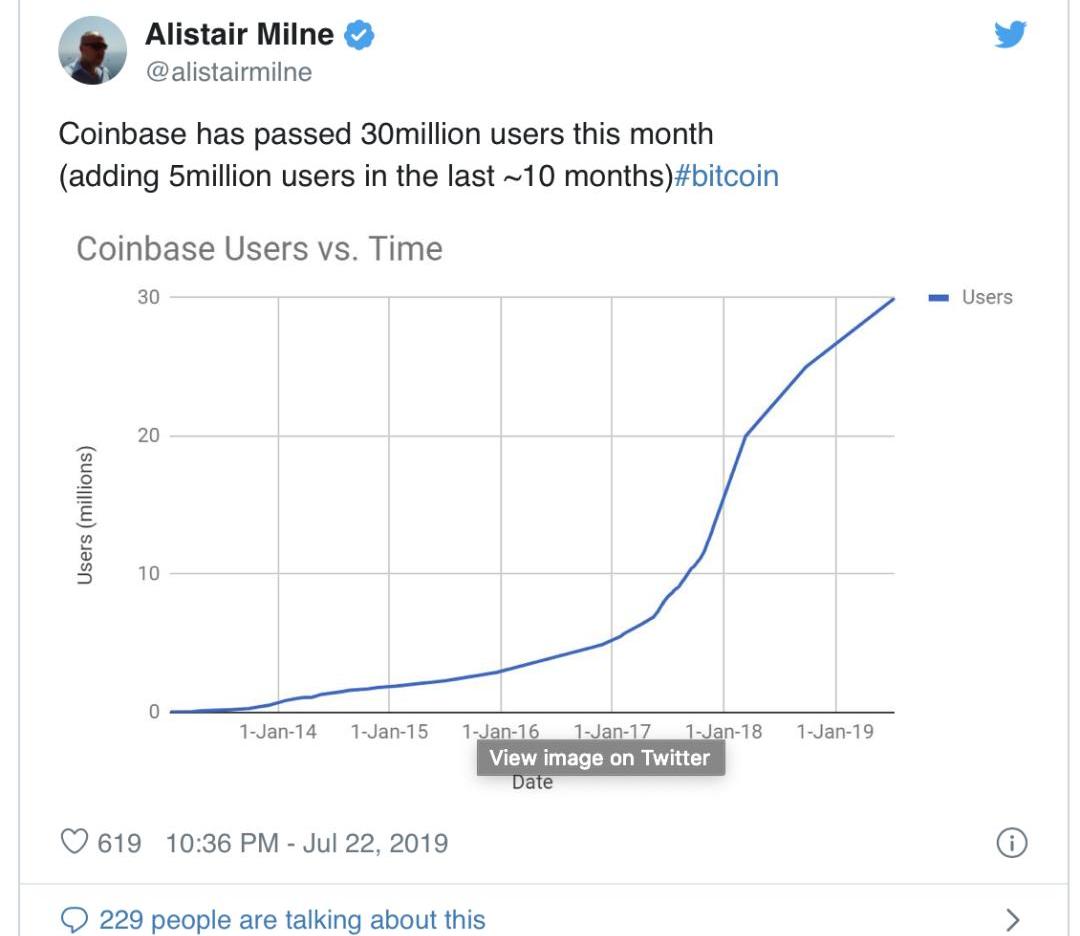
Task: Click the speech bubble conversation icon
Action: (74, 919)
